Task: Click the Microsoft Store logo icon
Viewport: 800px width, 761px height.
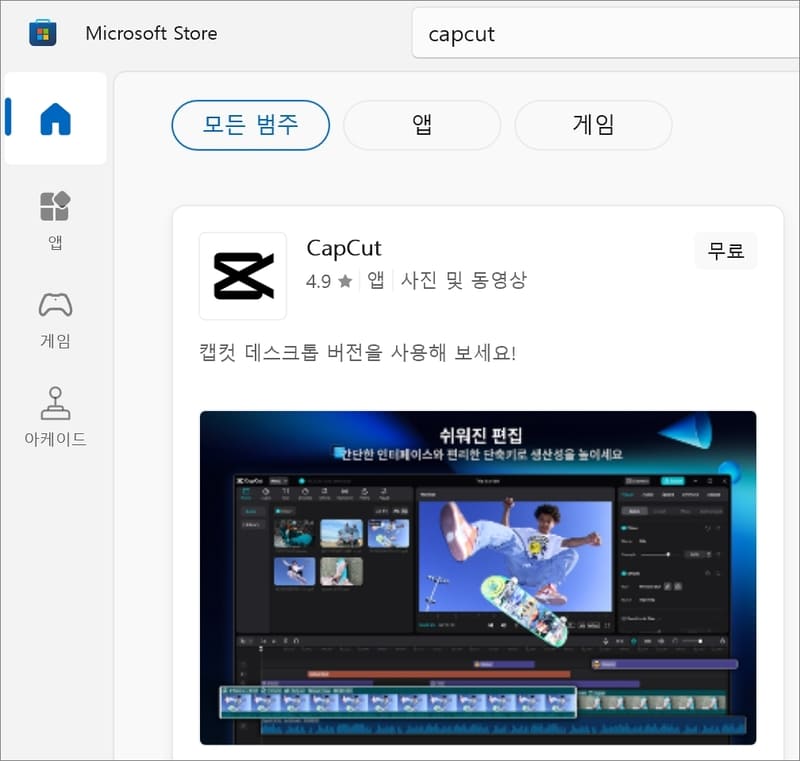Action: [43, 33]
